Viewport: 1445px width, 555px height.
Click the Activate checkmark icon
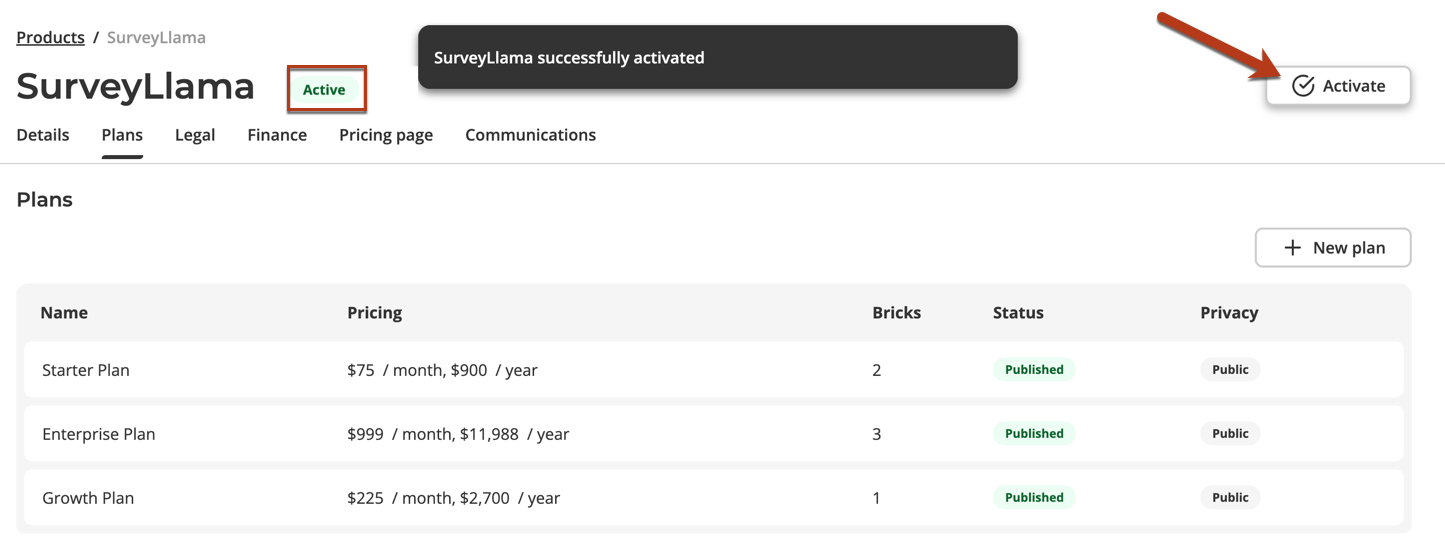coord(1302,86)
